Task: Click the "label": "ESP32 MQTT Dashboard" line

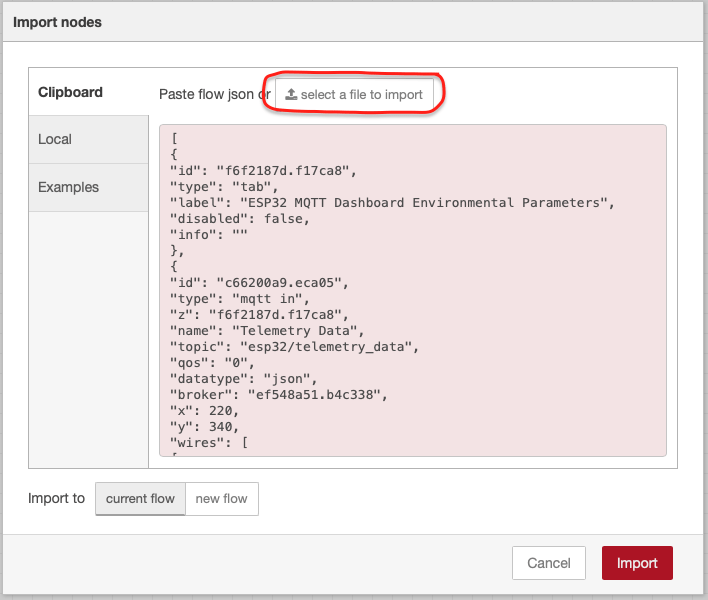Action: click(x=392, y=203)
